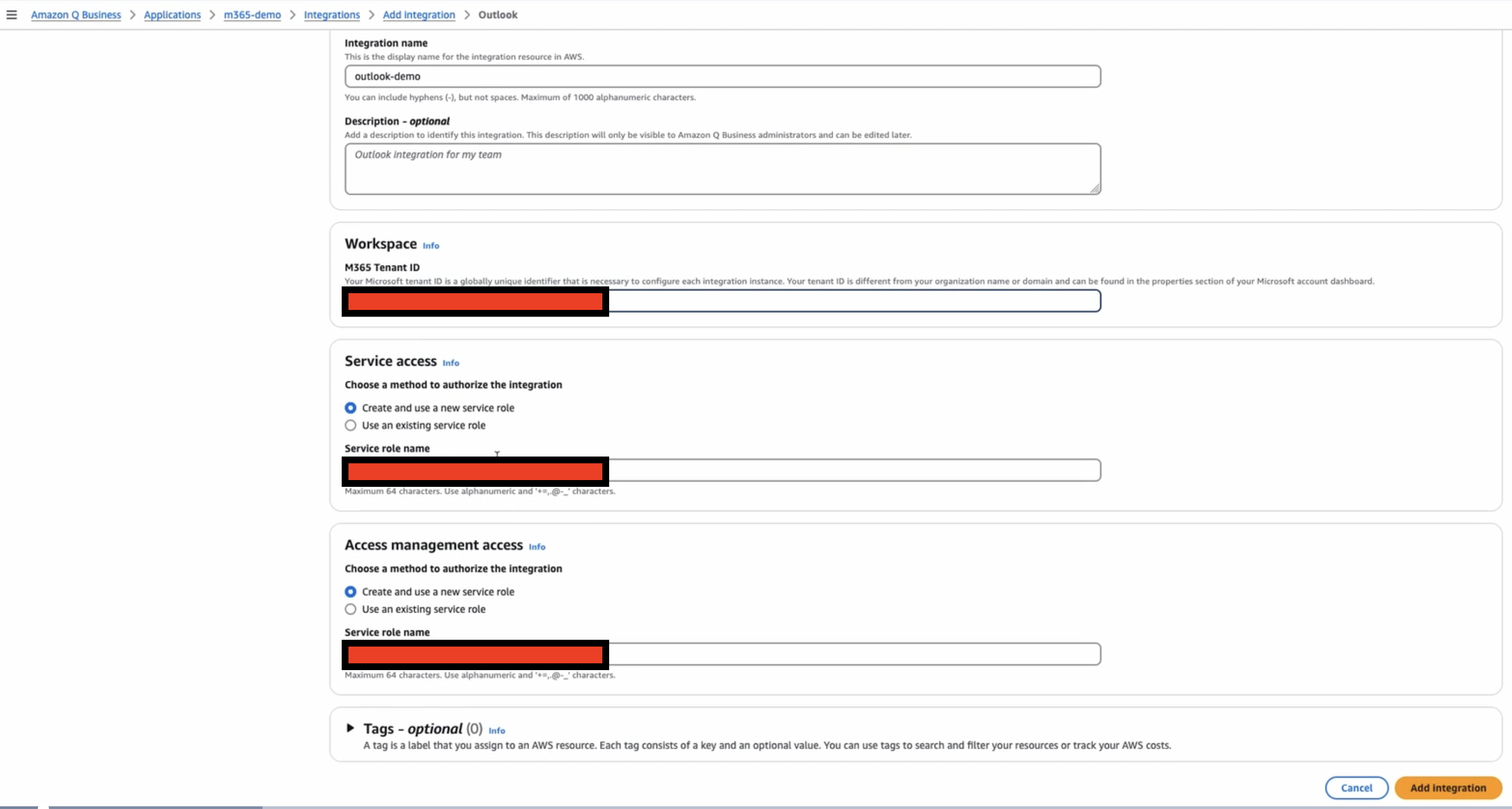1512x809 pixels.
Task: Go back to Integrations breadcrumb
Action: [332, 14]
